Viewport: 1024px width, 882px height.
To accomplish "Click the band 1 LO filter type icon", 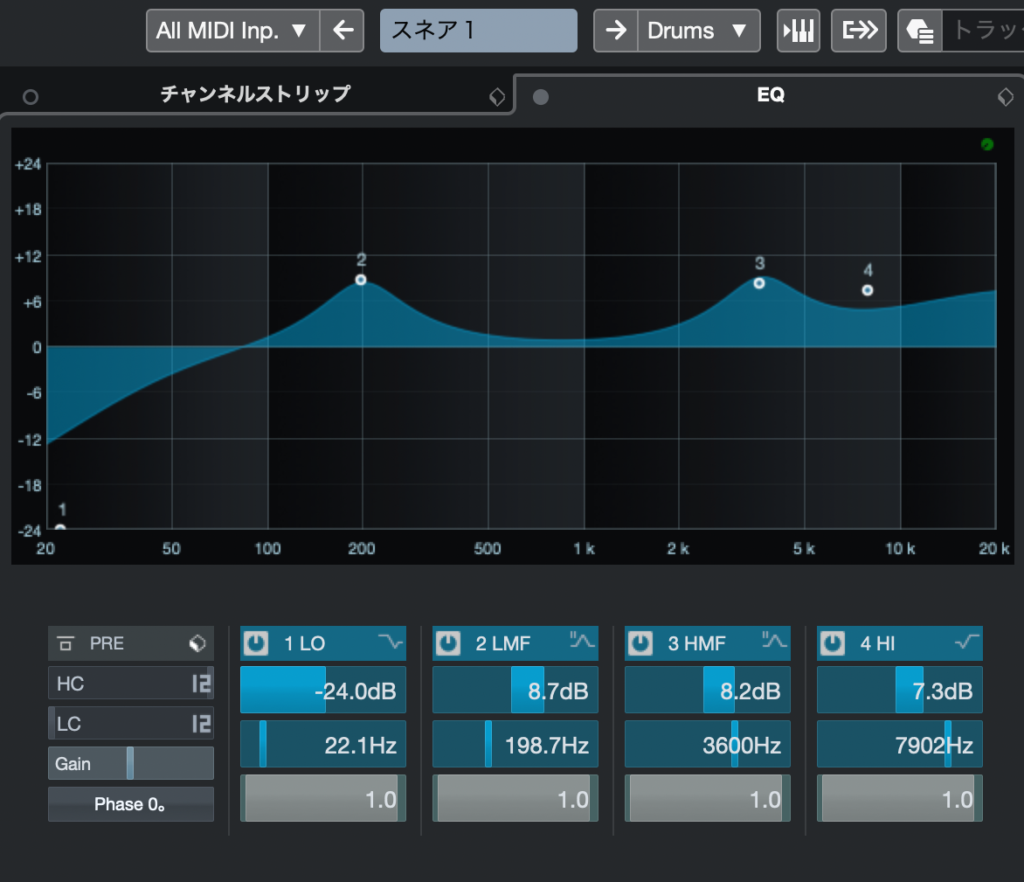I will pyautogui.click(x=388, y=643).
